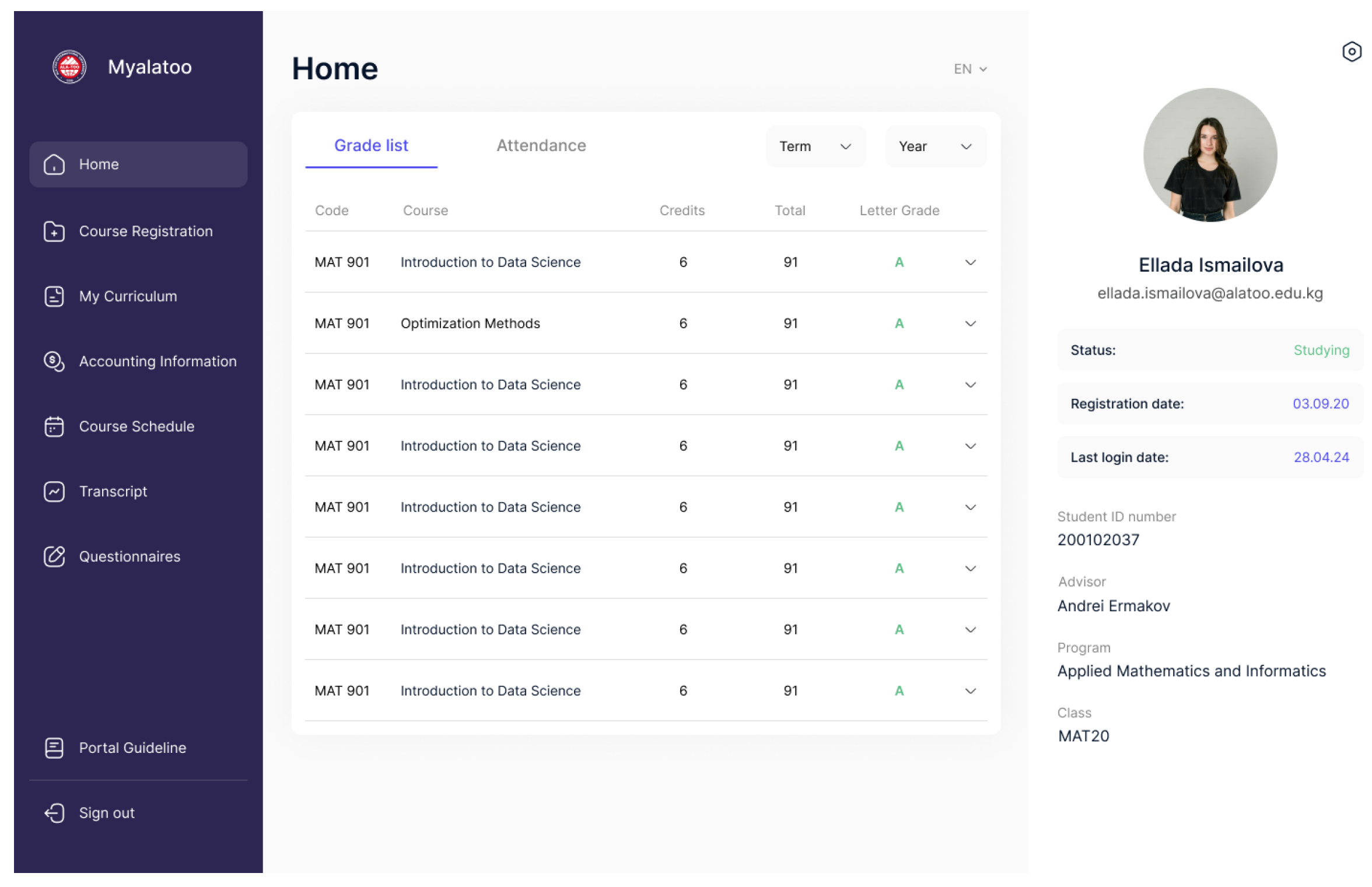Click the Sign out arrow icon
The height and width of the screenshot is (887, 1372).
(x=54, y=813)
